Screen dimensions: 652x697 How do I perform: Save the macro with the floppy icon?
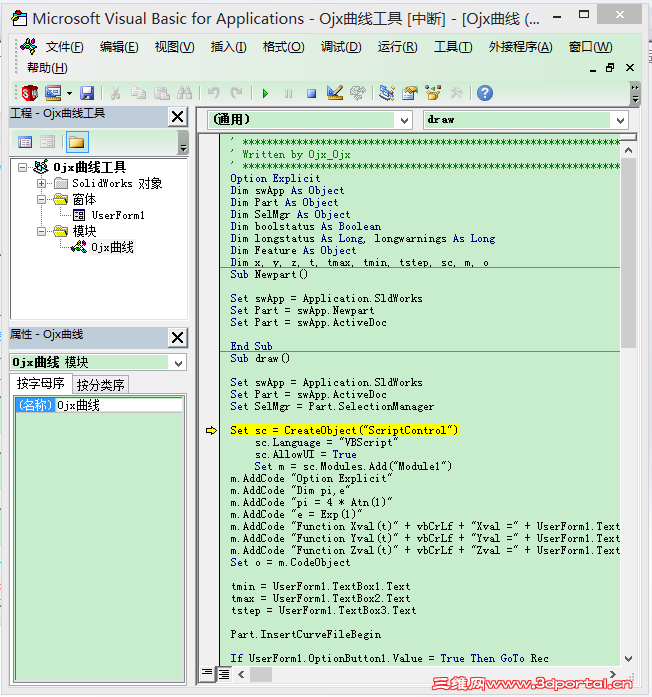coord(87,93)
